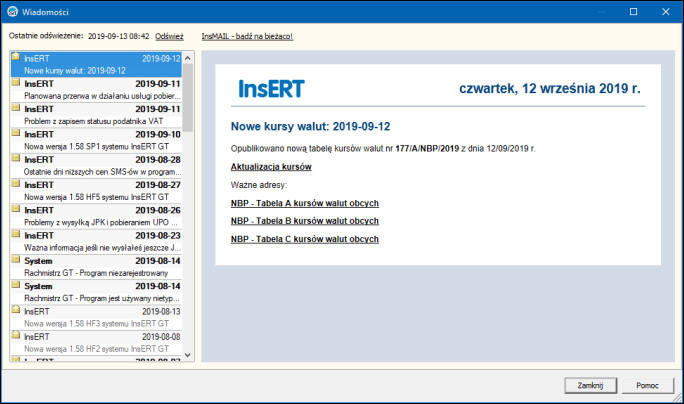The image size is (684, 404).
Task: Click date text czwartek, 12 września 2019 r.
Action: [550, 88]
